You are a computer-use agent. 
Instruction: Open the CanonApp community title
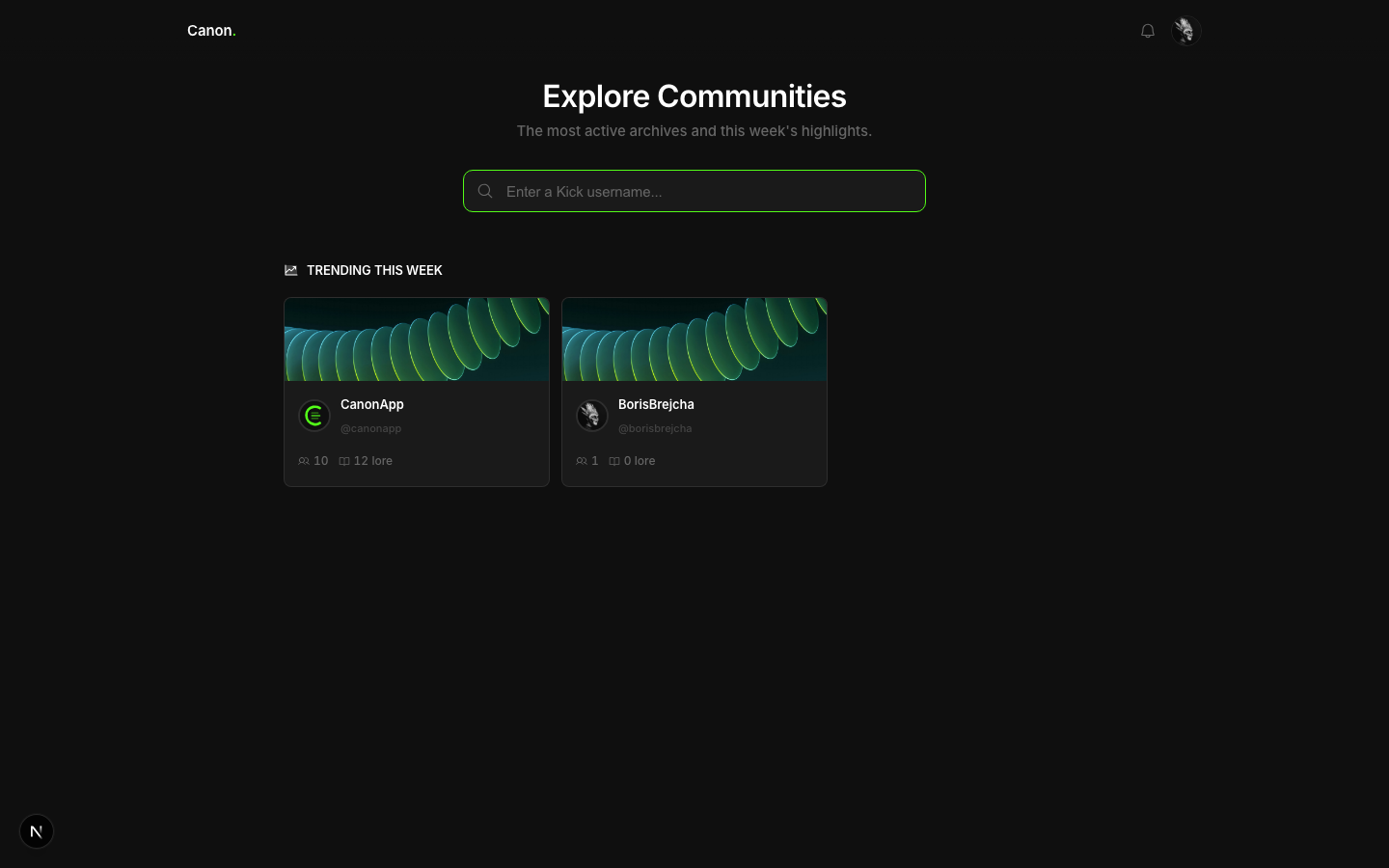point(372,404)
